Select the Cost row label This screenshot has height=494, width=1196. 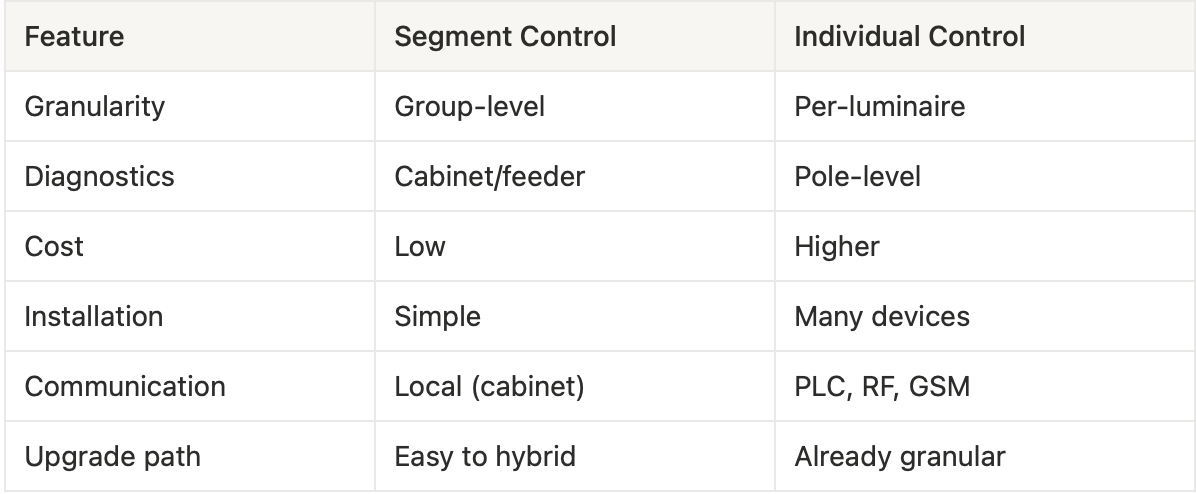coord(54,246)
